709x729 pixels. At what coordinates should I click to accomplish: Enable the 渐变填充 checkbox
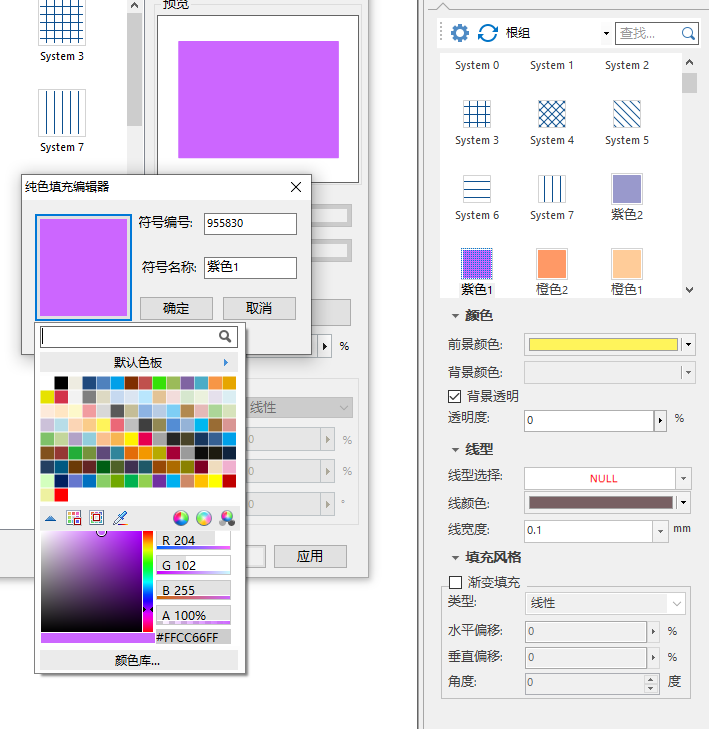pos(456,582)
